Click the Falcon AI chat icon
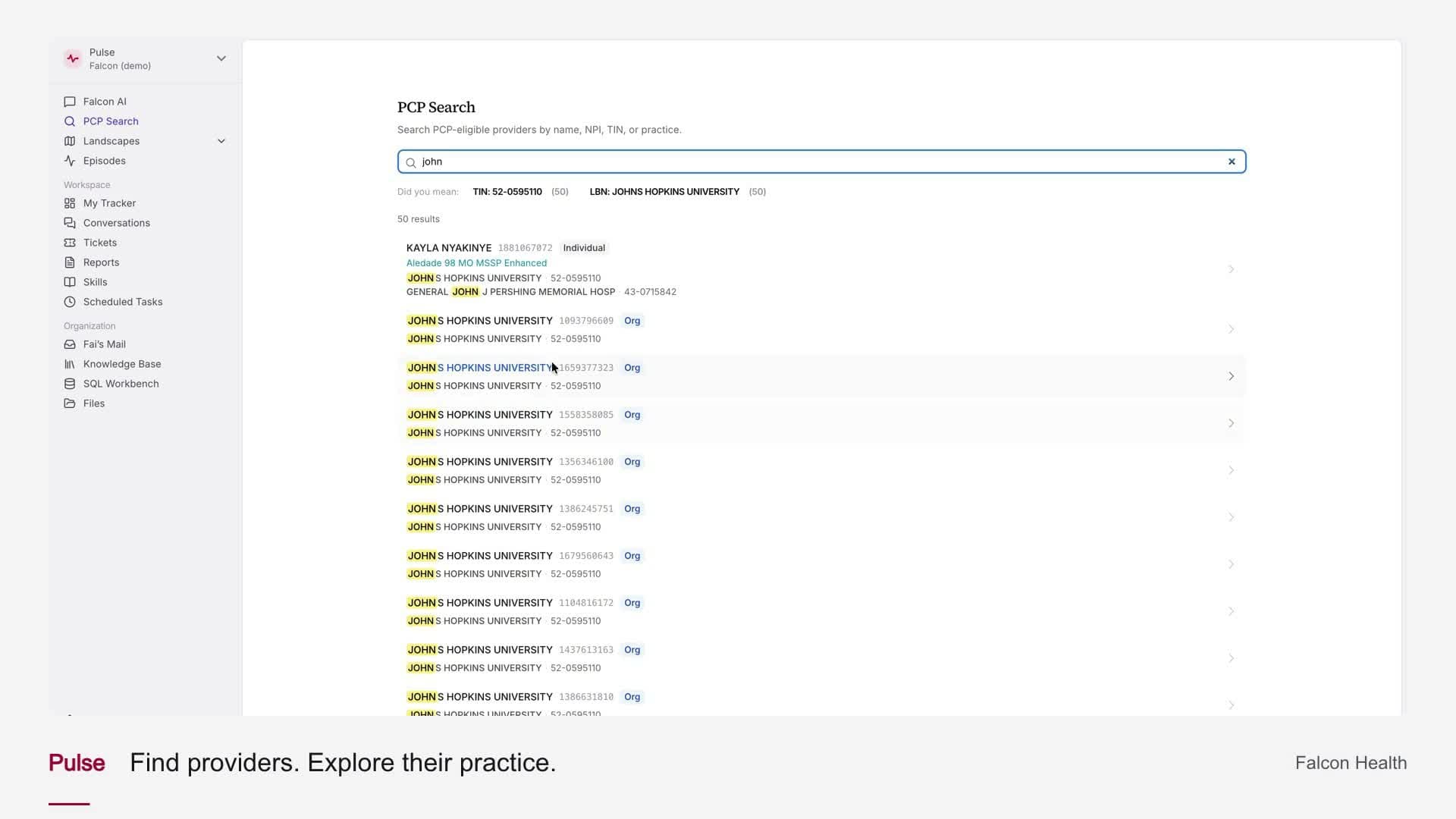1456x819 pixels. (x=70, y=102)
